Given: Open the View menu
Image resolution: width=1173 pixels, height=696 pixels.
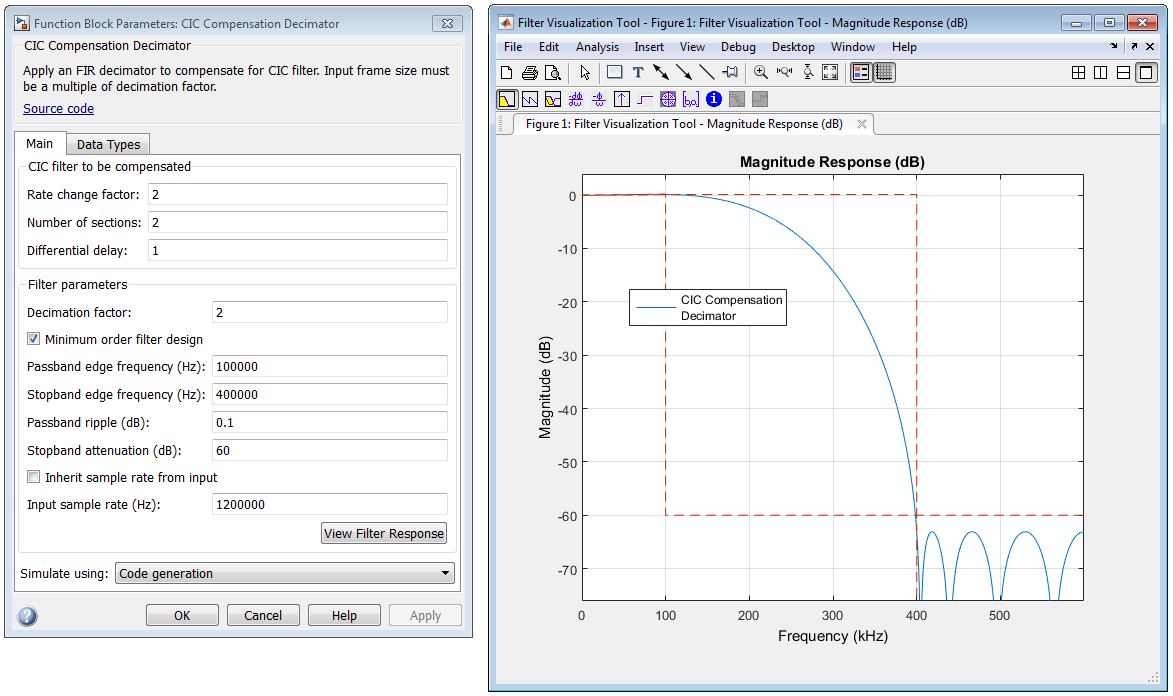Looking at the screenshot, I should [692, 46].
